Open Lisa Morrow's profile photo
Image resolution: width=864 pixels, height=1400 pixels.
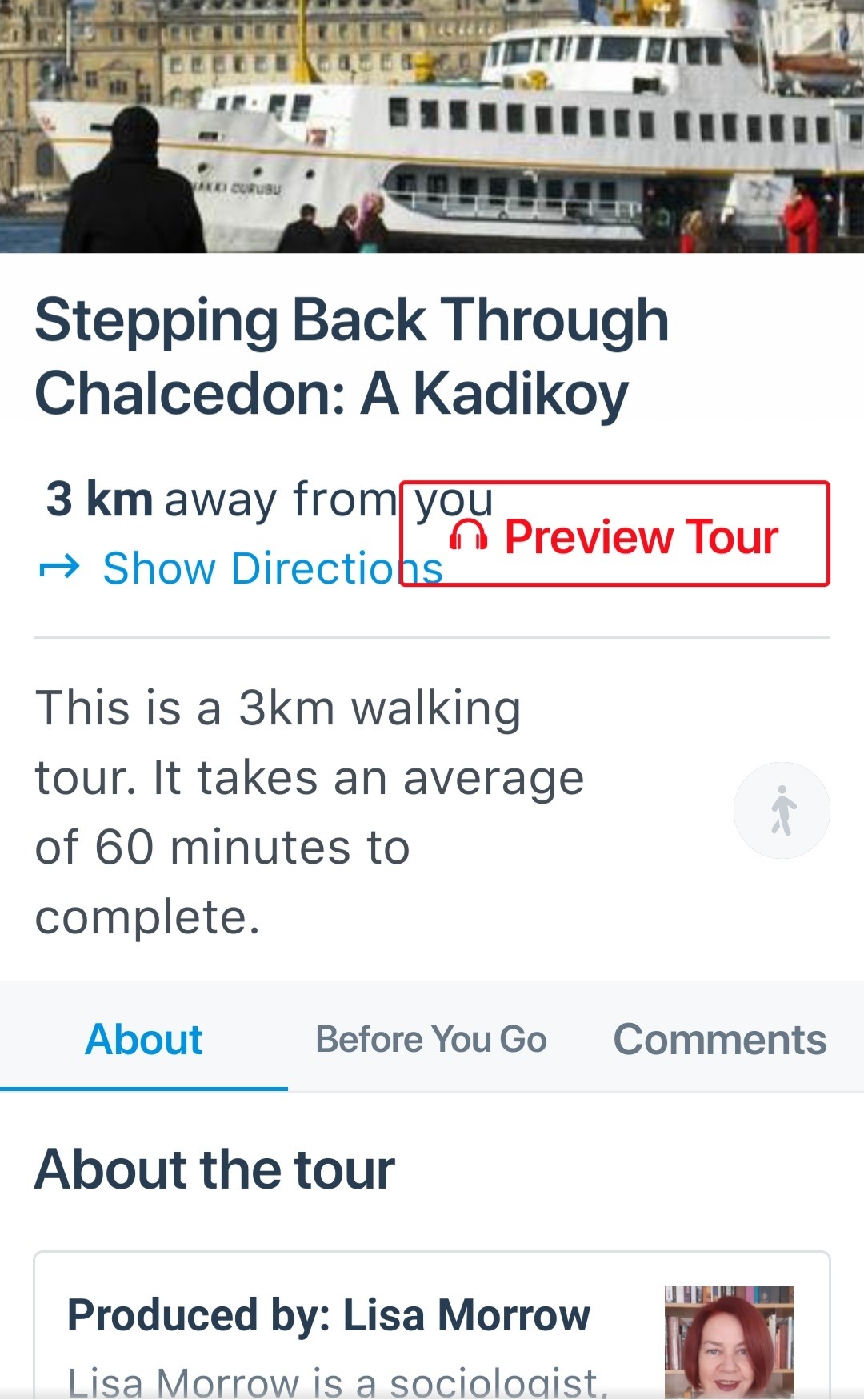[729, 1342]
